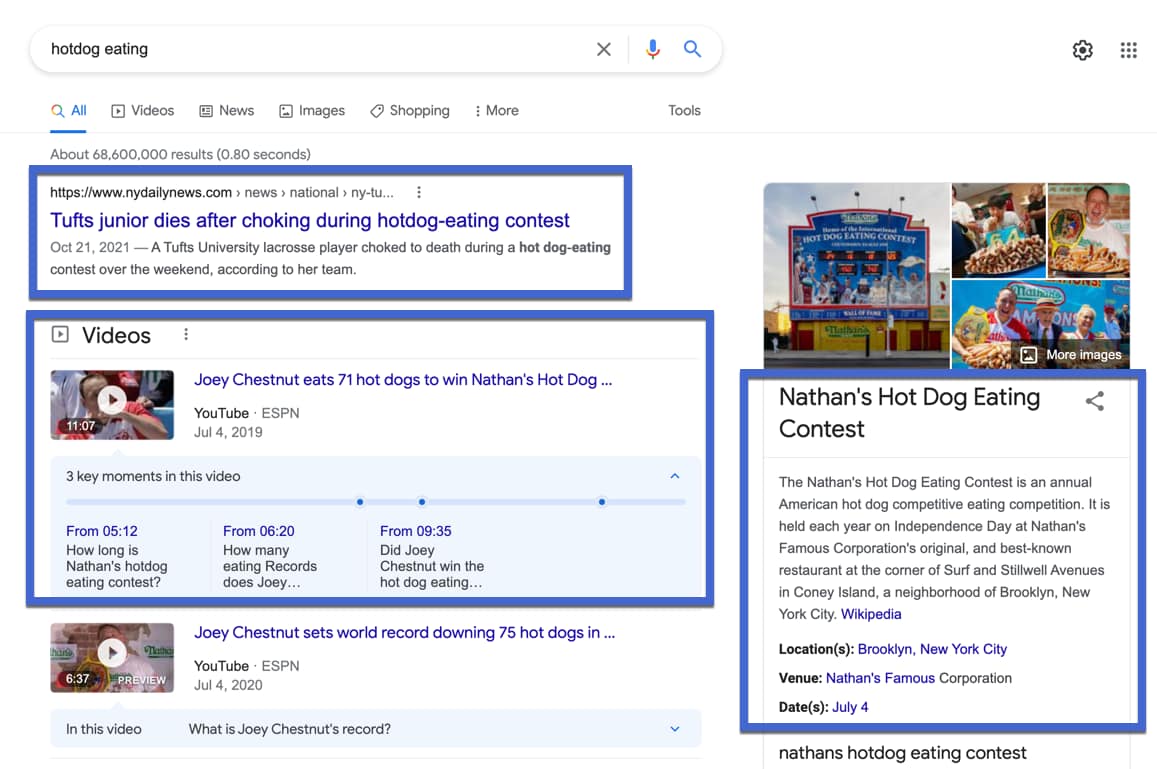This screenshot has height=769, width=1157.
Task: Collapse the 3 key moments section
Action: [675, 476]
